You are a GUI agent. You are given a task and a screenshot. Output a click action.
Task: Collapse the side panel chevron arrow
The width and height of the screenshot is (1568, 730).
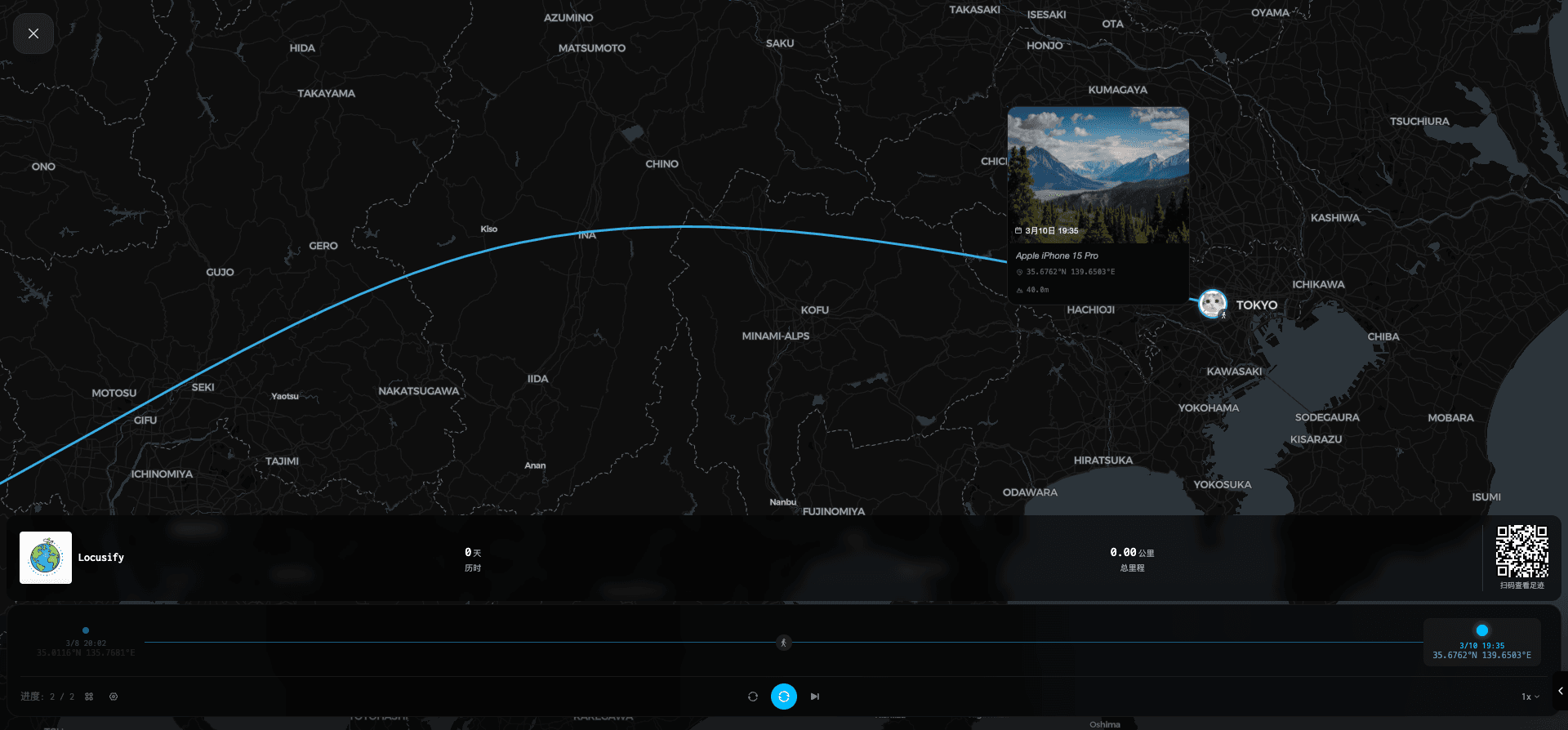click(1560, 691)
